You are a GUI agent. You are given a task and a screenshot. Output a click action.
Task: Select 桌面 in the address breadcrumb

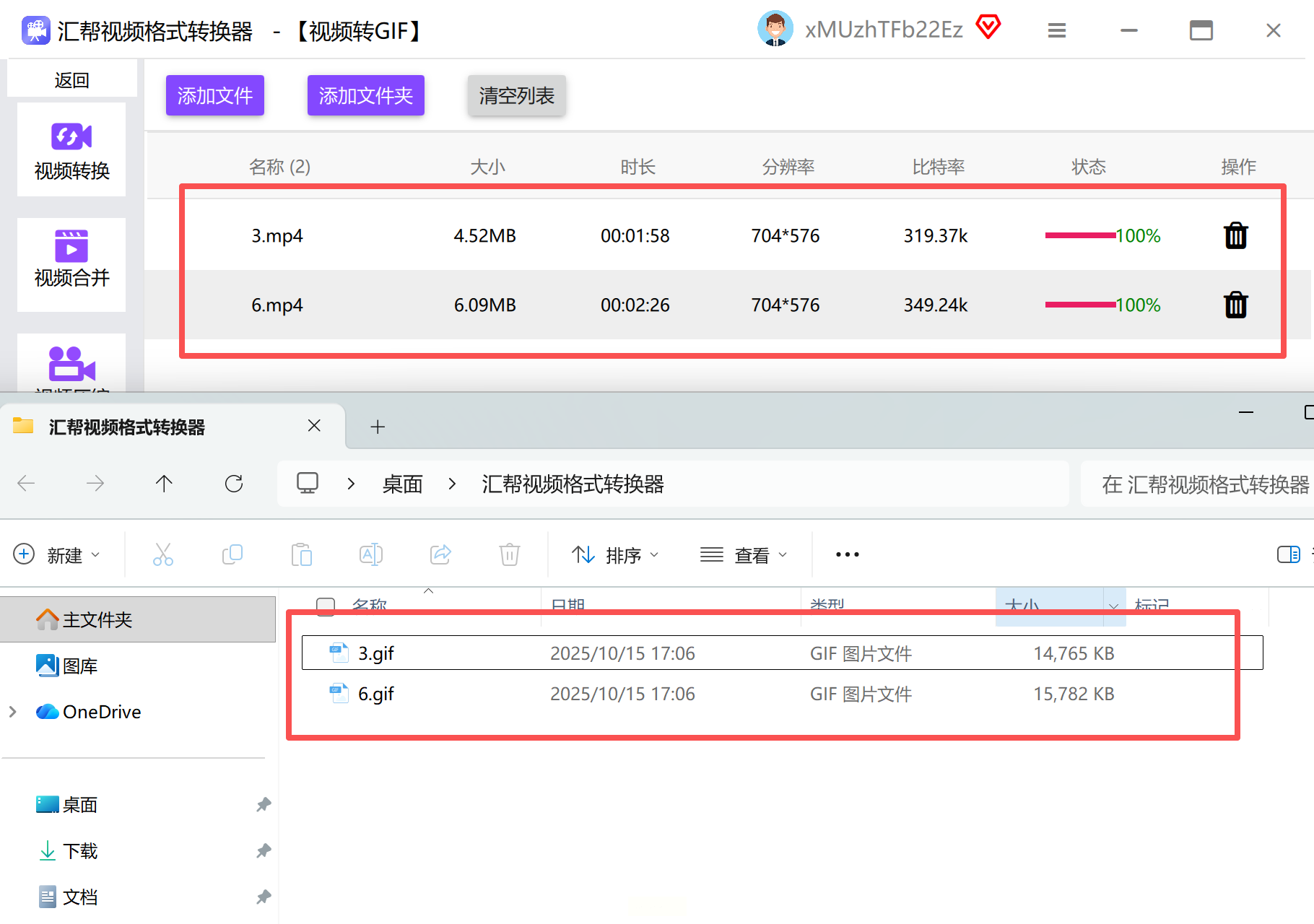click(x=402, y=484)
